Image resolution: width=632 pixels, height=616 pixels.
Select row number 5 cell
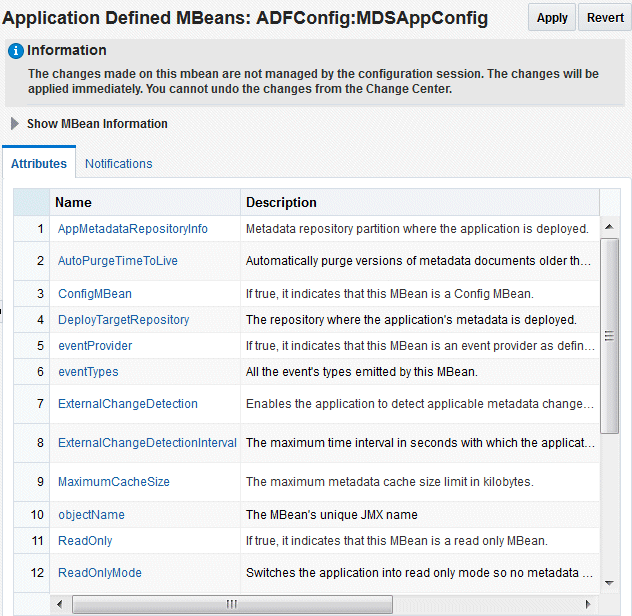(x=31, y=345)
